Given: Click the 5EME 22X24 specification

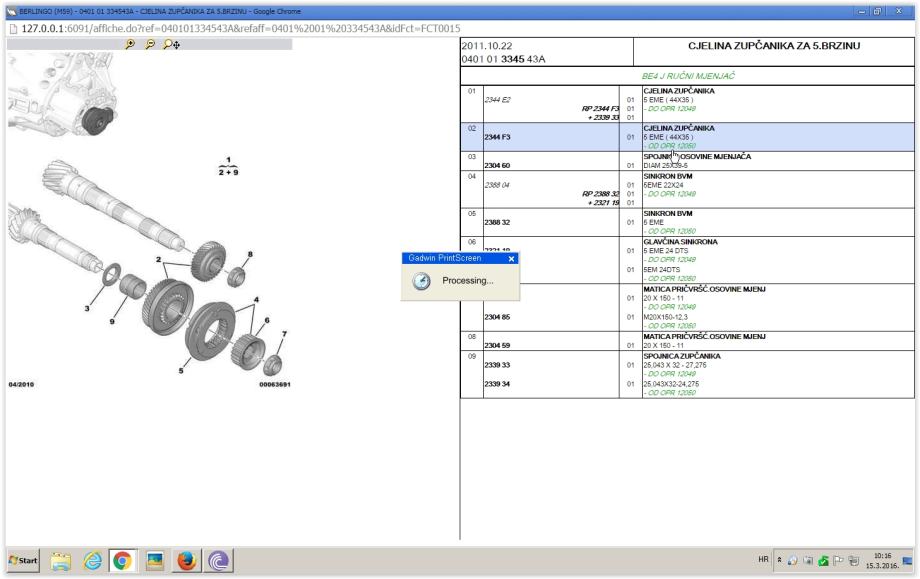Looking at the screenshot, I should click(x=663, y=185).
